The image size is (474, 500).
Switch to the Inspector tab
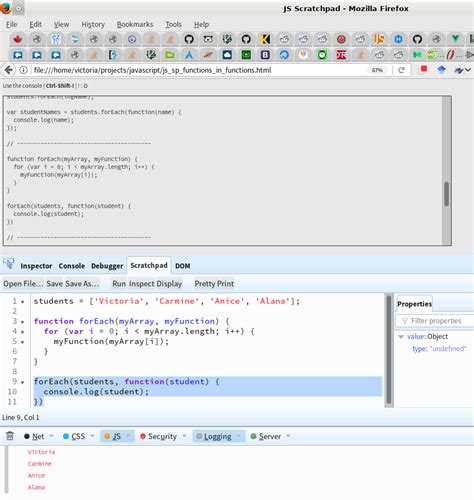tap(36, 266)
